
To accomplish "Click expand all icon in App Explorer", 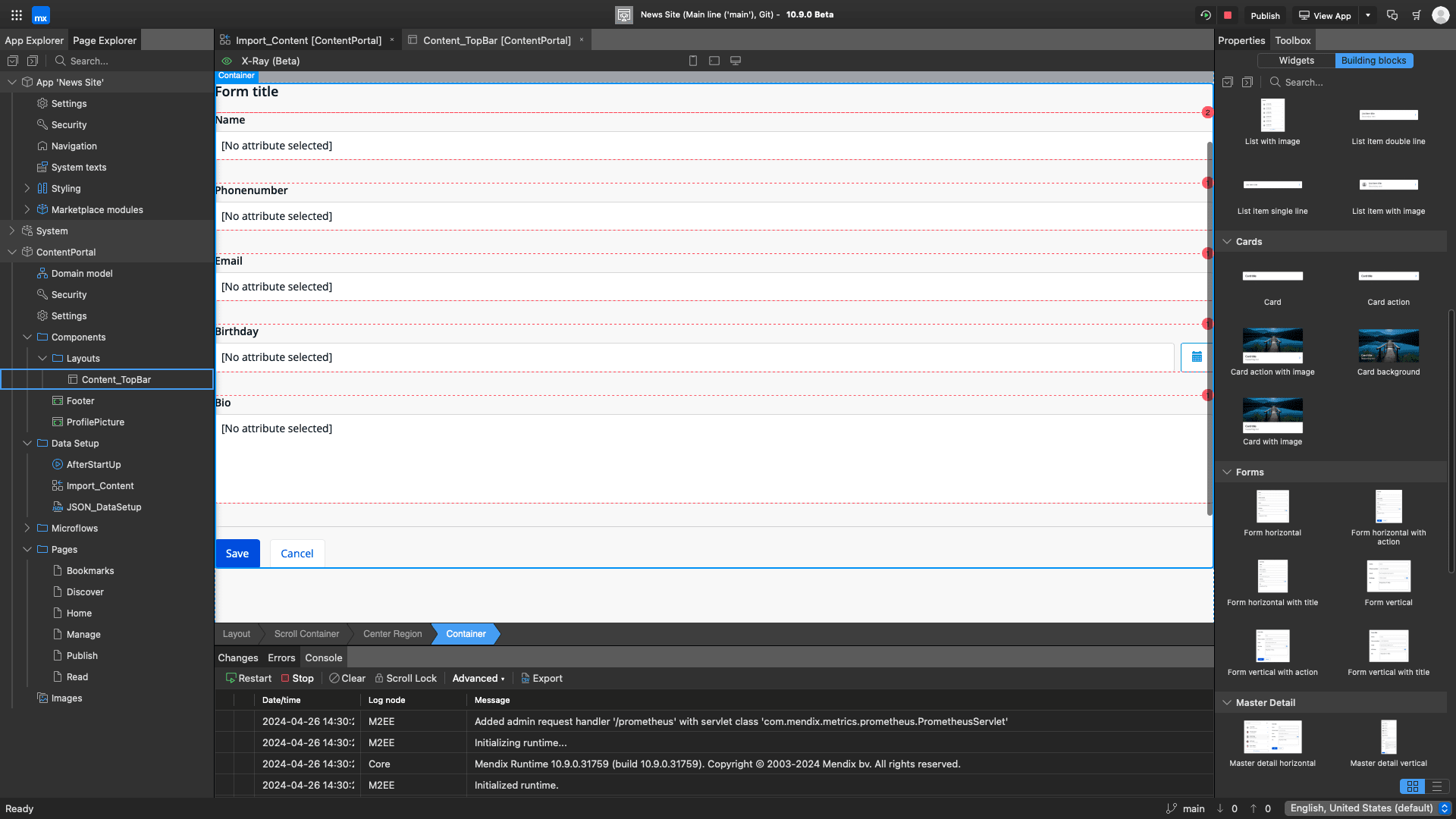I will pos(13,61).
